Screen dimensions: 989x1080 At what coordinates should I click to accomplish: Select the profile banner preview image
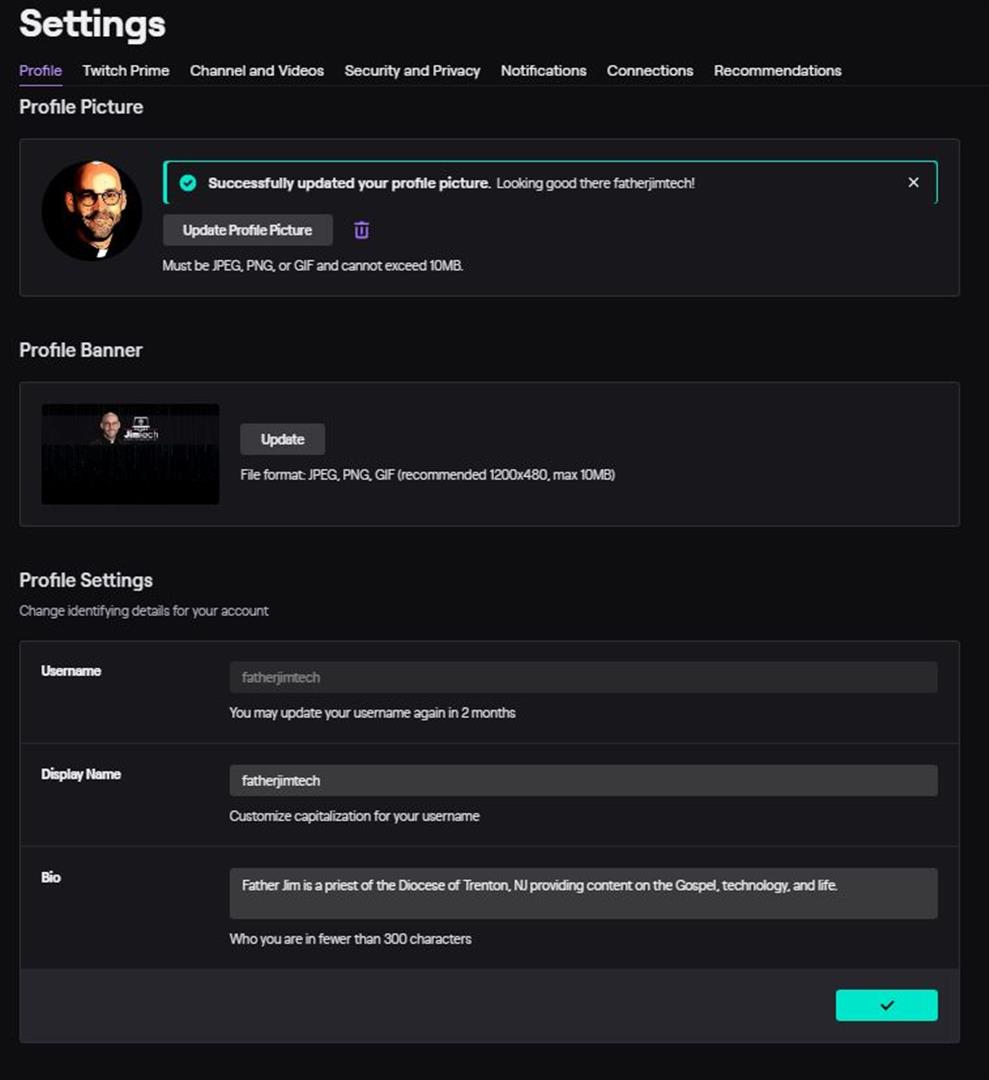pyautogui.click(x=130, y=452)
